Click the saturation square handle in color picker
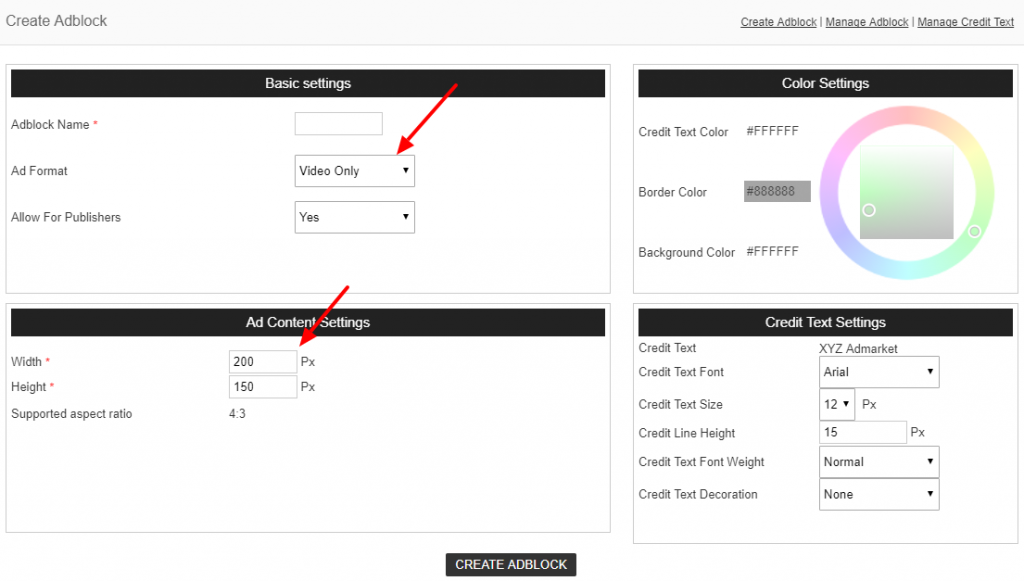 coord(869,210)
